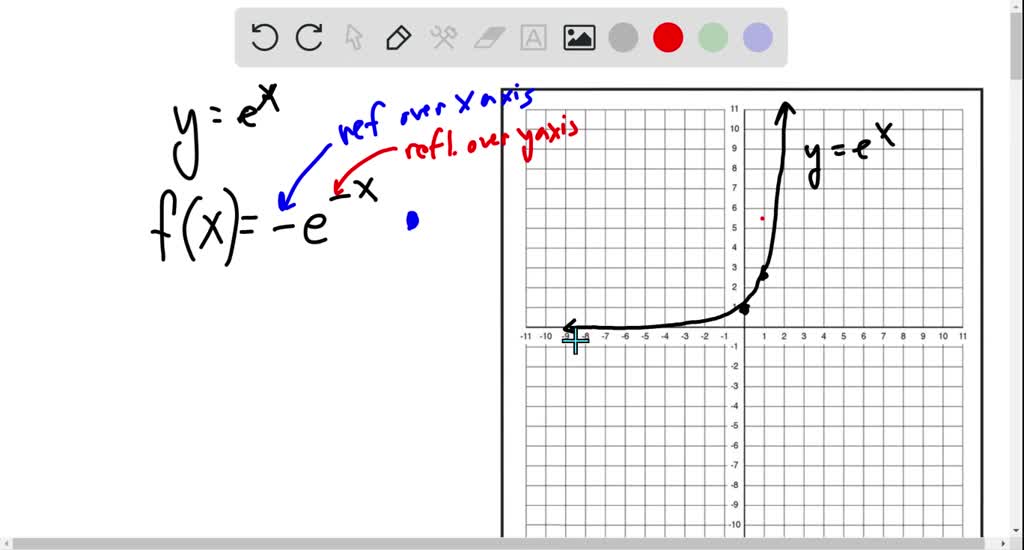Pick the red pen color
Viewport: 1024px width, 550px height.
point(668,37)
